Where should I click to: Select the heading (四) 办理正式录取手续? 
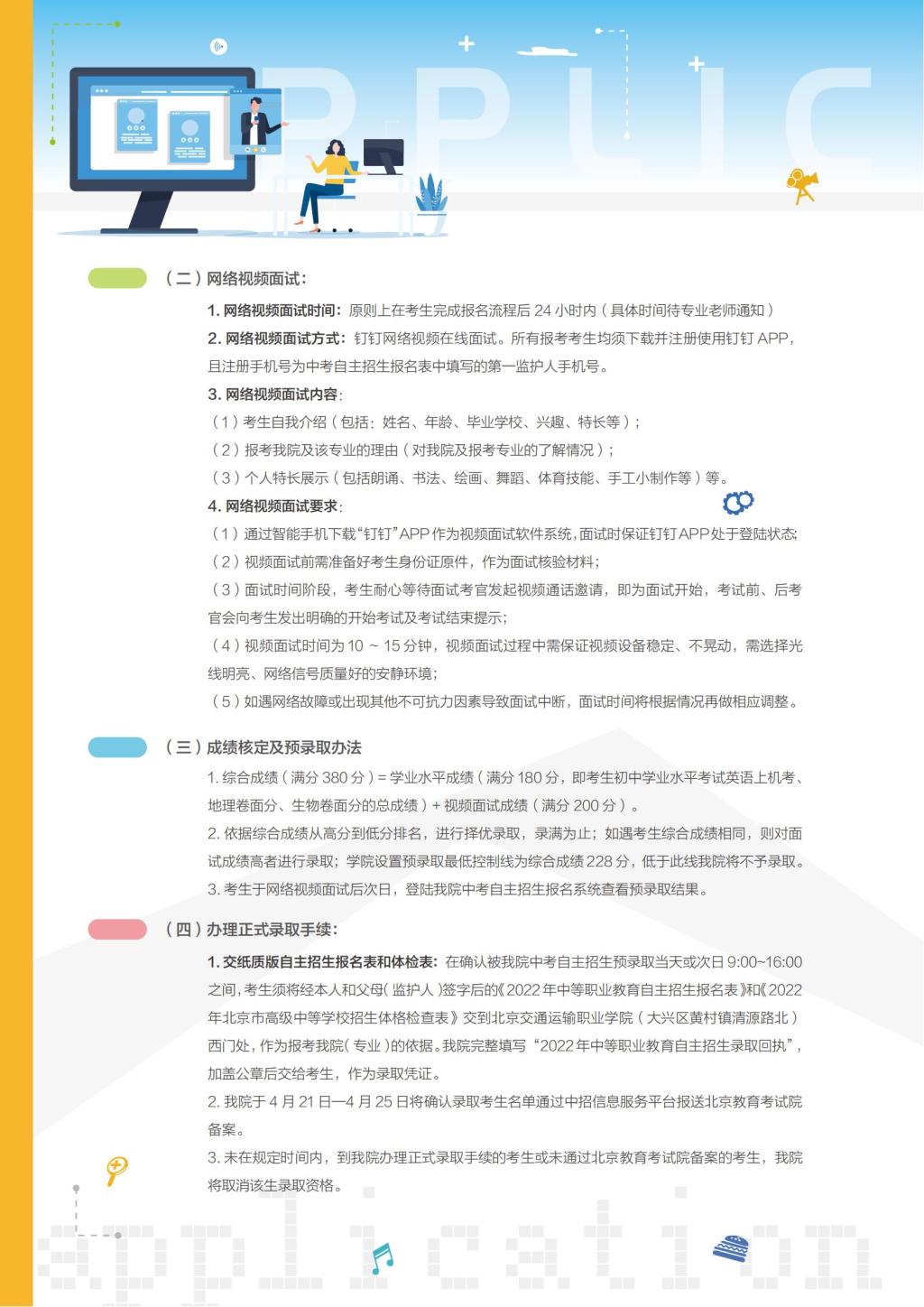pyautogui.click(x=252, y=929)
